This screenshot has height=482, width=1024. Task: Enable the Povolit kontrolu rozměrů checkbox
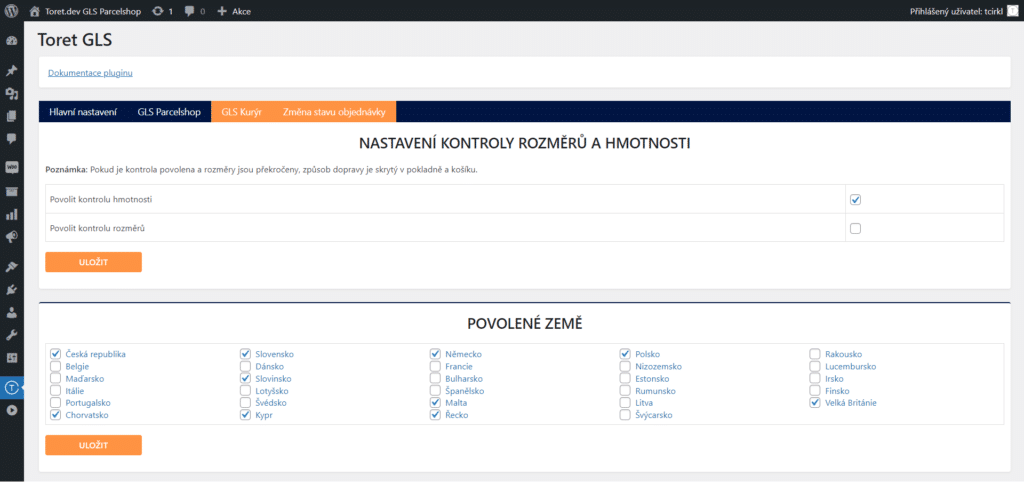pos(856,229)
